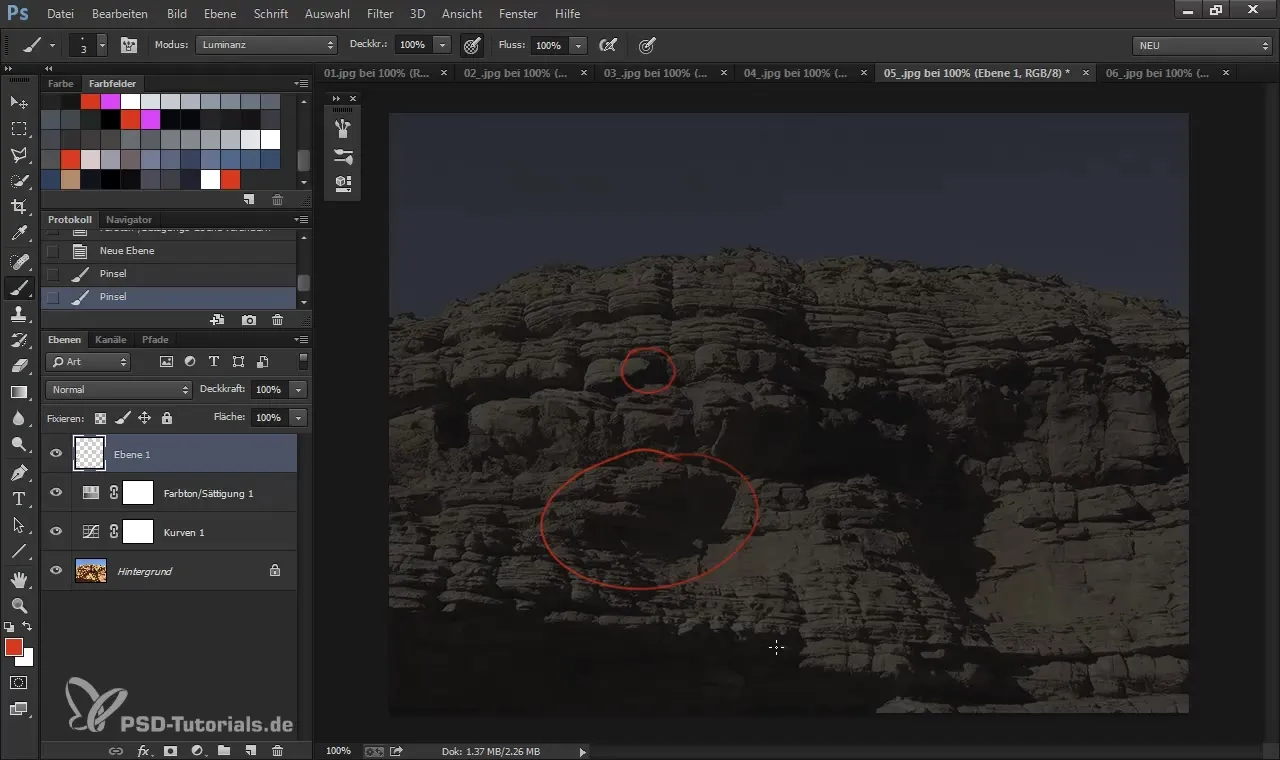The height and width of the screenshot is (760, 1280).
Task: Hide the Hintergrund layer
Action: click(x=56, y=571)
